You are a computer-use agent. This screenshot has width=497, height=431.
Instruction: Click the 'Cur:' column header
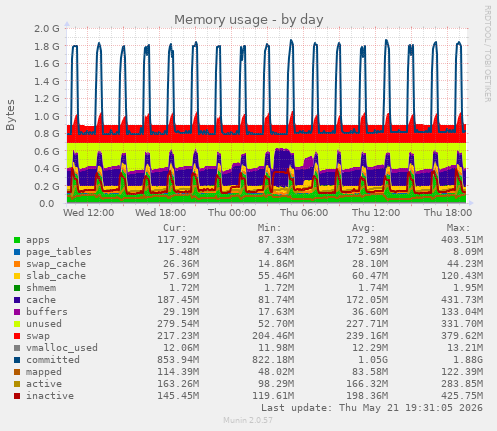pyautogui.click(x=175, y=228)
